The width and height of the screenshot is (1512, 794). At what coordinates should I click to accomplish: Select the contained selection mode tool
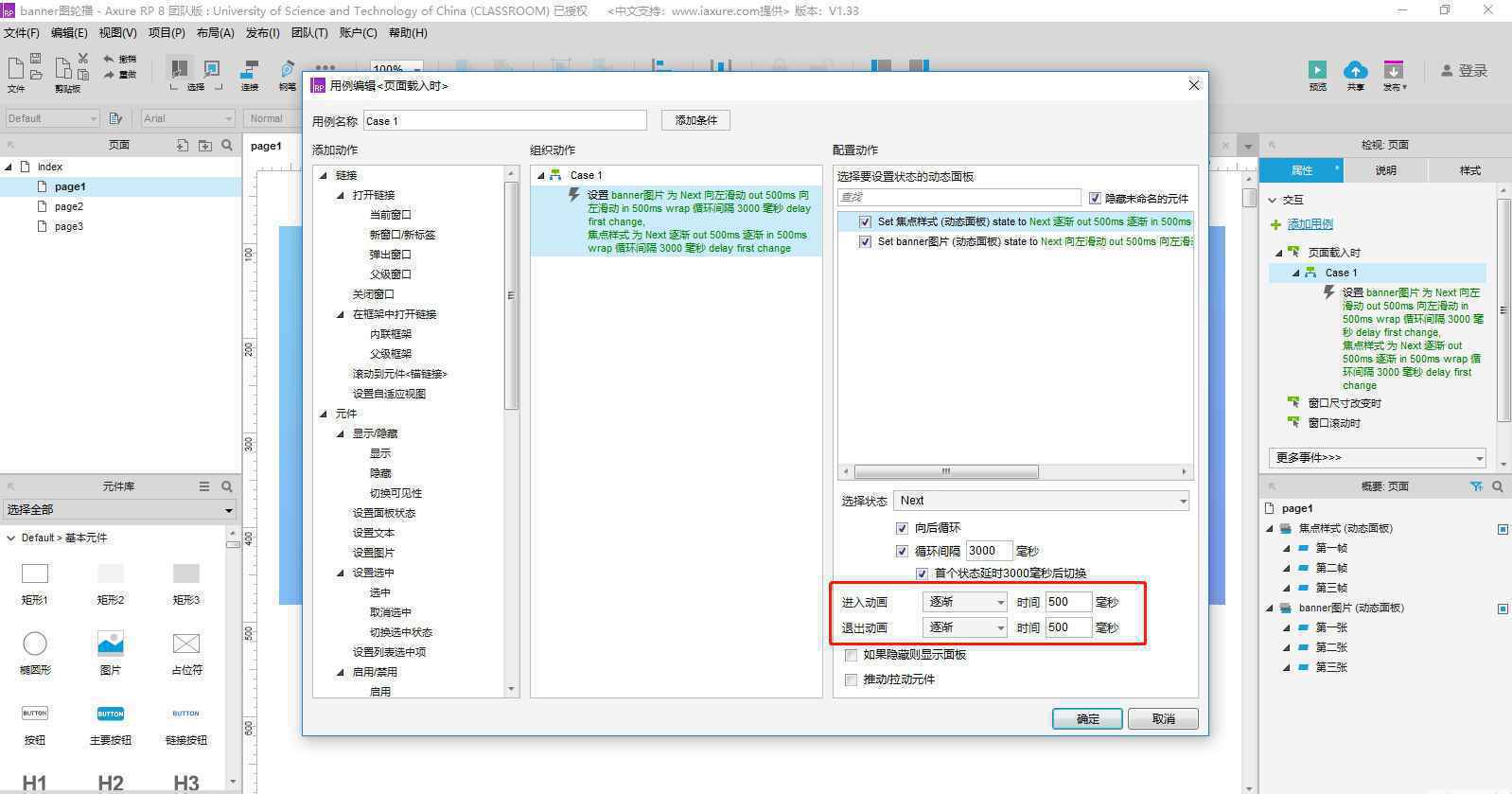click(x=212, y=68)
